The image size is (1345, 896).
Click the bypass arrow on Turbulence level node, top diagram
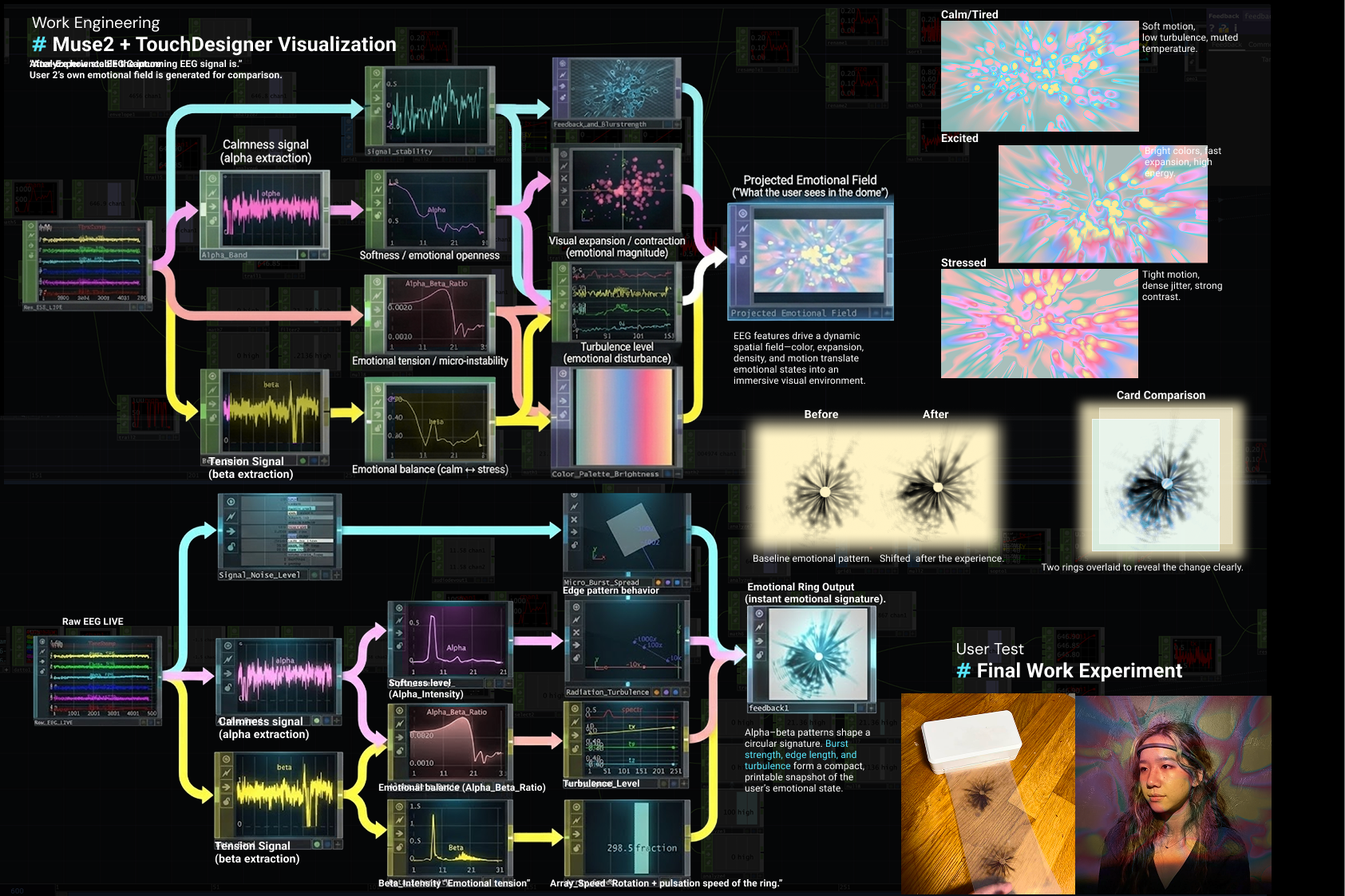click(x=563, y=294)
